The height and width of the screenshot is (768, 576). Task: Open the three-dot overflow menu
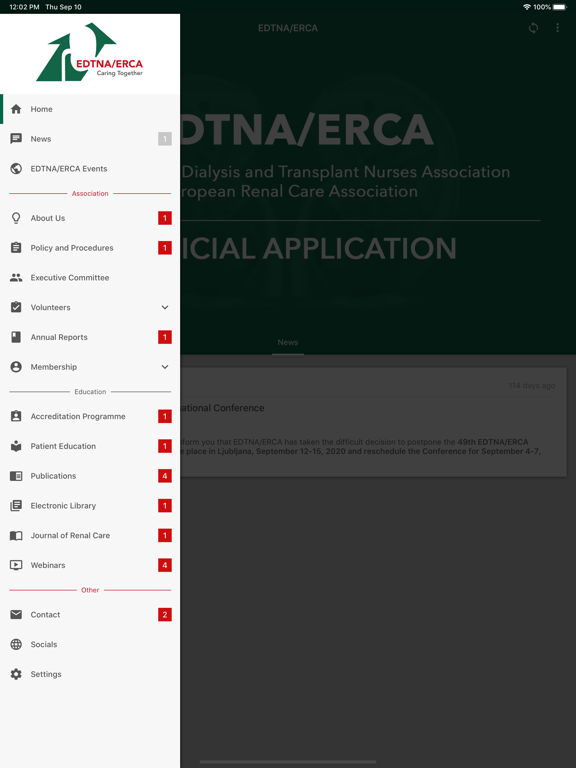(557, 28)
